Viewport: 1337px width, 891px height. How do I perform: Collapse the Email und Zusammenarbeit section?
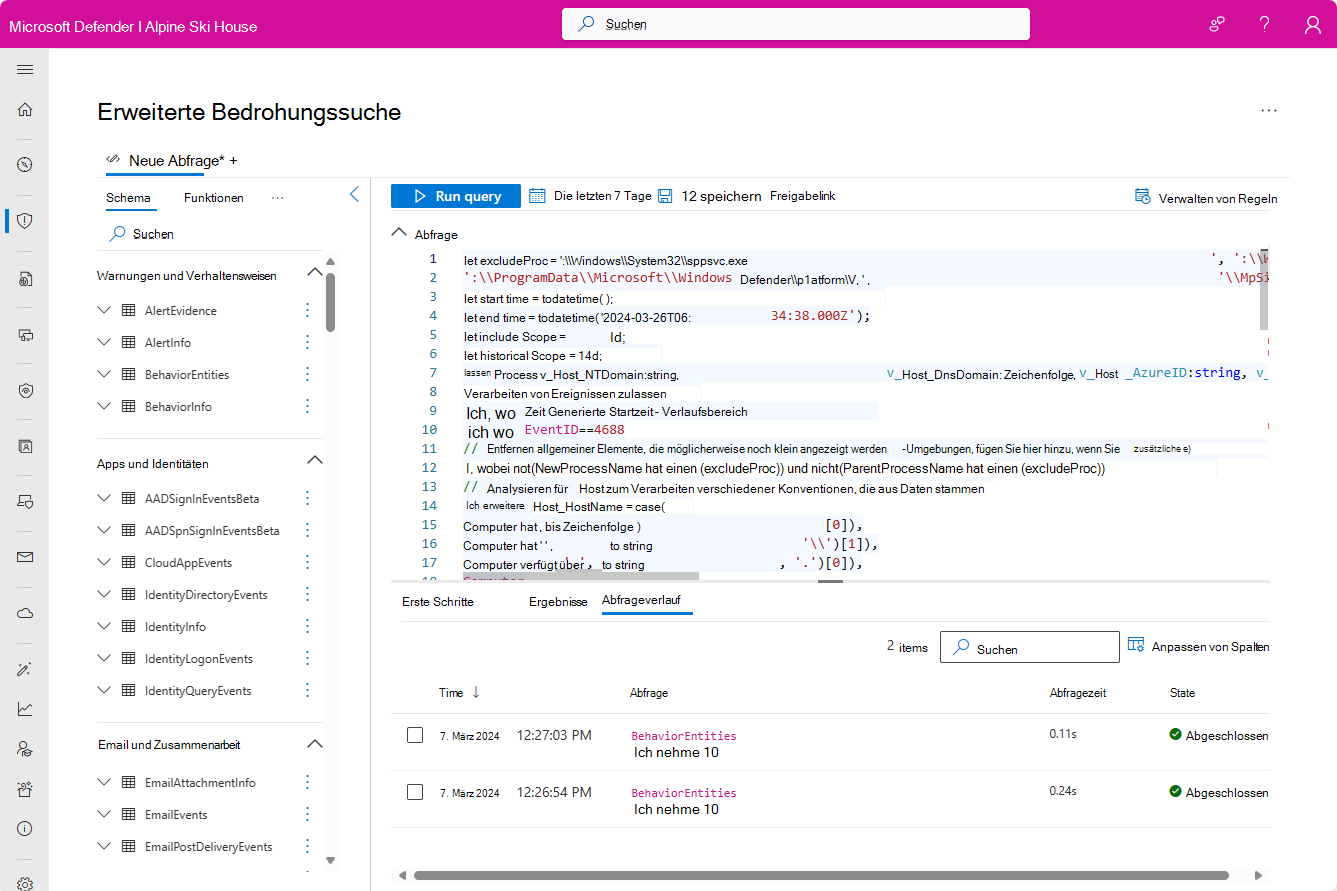(314, 744)
